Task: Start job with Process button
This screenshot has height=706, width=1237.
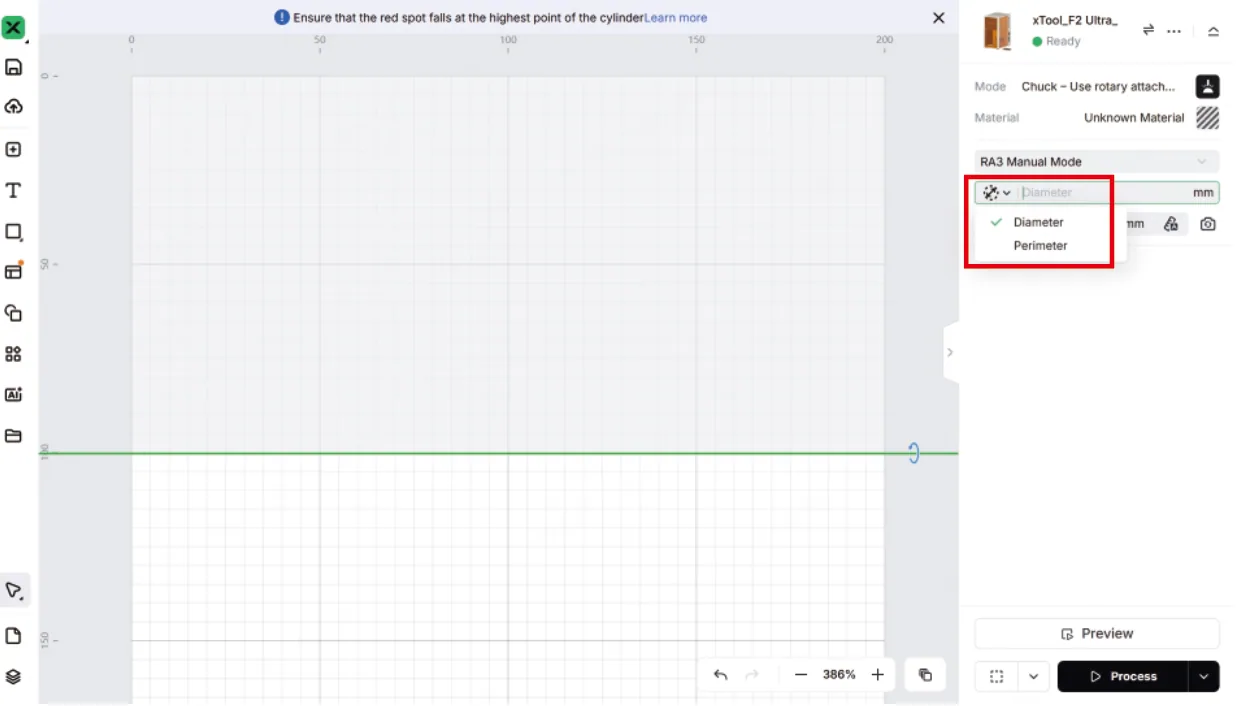Action: (x=1123, y=677)
